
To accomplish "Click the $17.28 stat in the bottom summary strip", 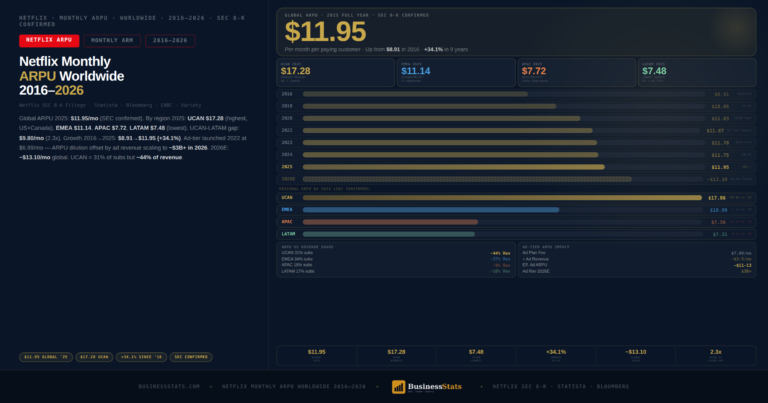I will (x=396, y=352).
